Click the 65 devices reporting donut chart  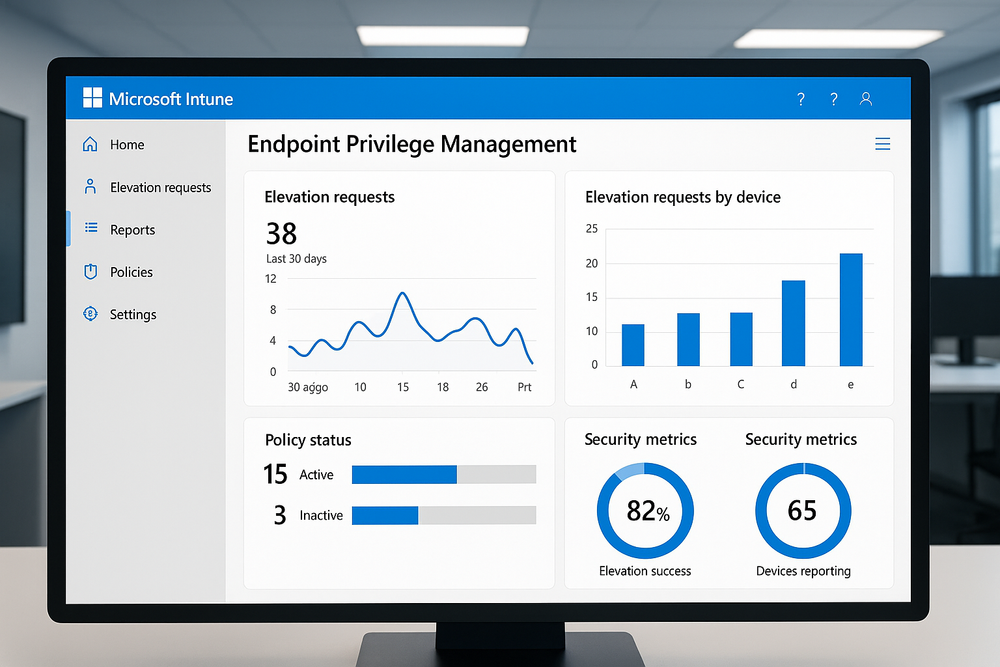(803, 511)
